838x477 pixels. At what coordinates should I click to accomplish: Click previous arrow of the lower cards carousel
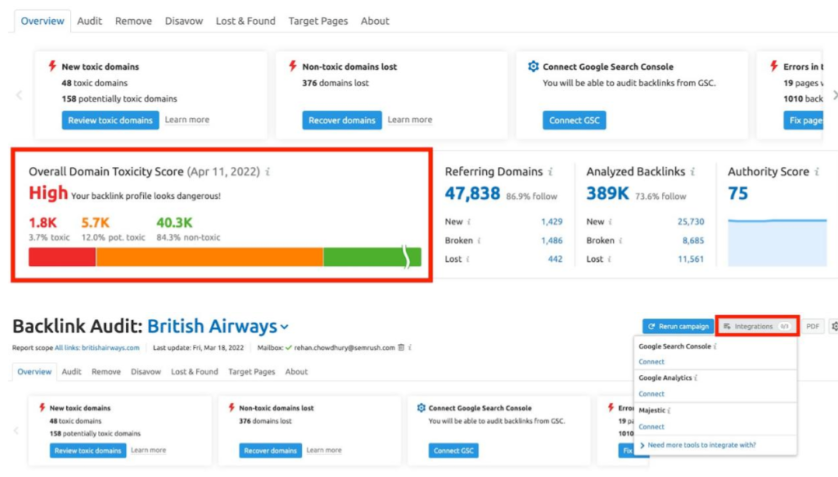coord(16,430)
